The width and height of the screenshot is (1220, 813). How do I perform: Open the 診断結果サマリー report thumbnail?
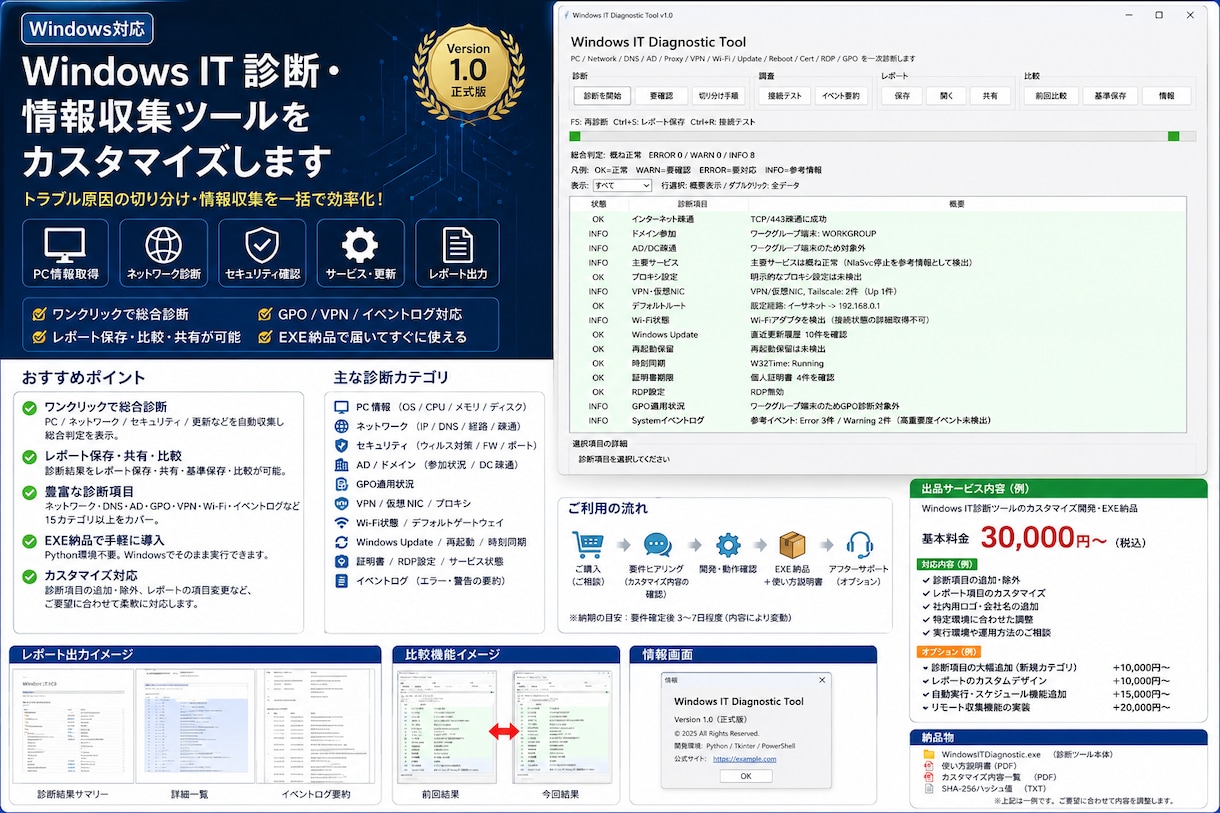[x=72, y=726]
